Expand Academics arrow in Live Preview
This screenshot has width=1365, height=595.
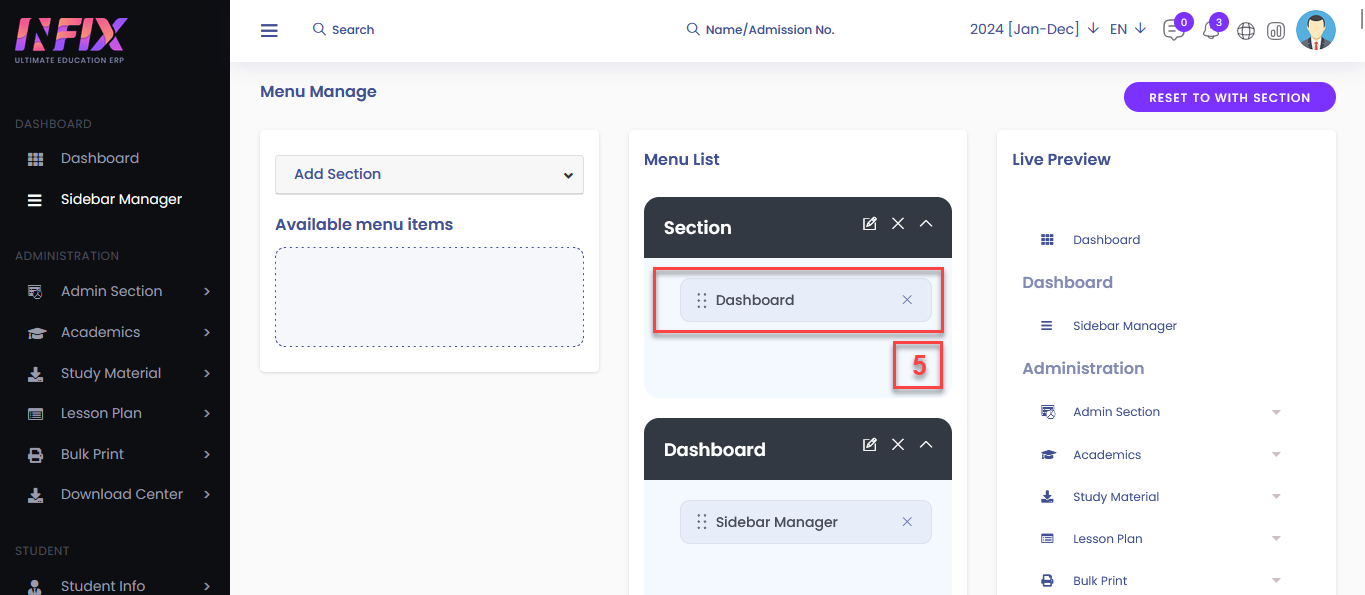(1276, 455)
